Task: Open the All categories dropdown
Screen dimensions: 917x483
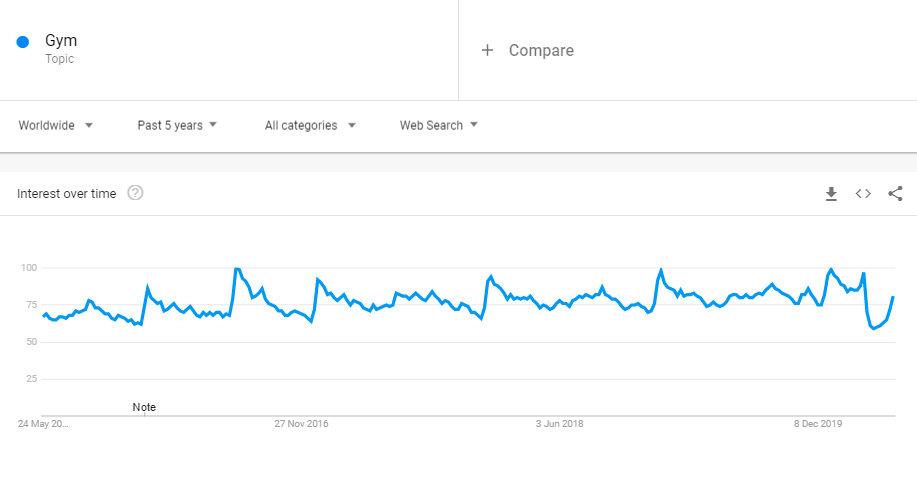Action: point(310,126)
